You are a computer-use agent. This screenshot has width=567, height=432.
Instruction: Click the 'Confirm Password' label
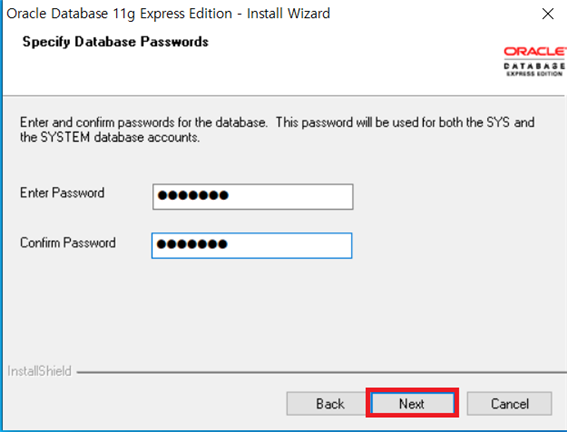pos(68,243)
